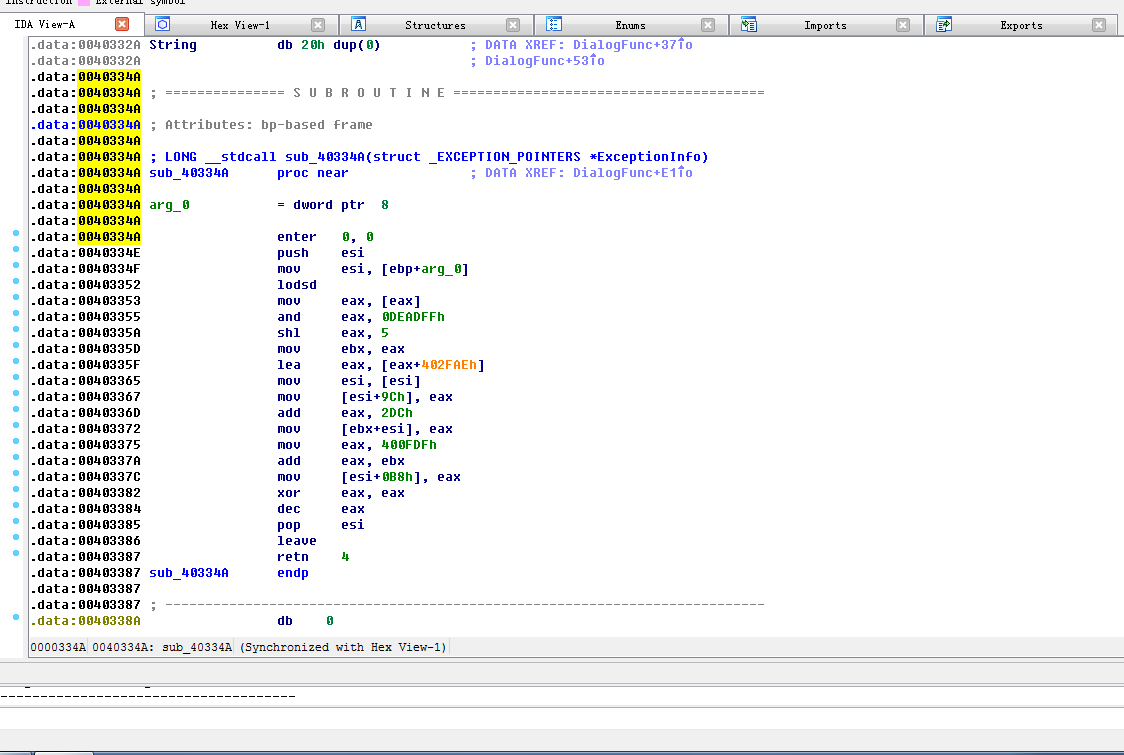Screen dimensions: 1124x755
Task: Close the Hex View-1 tab
Action: point(318,25)
